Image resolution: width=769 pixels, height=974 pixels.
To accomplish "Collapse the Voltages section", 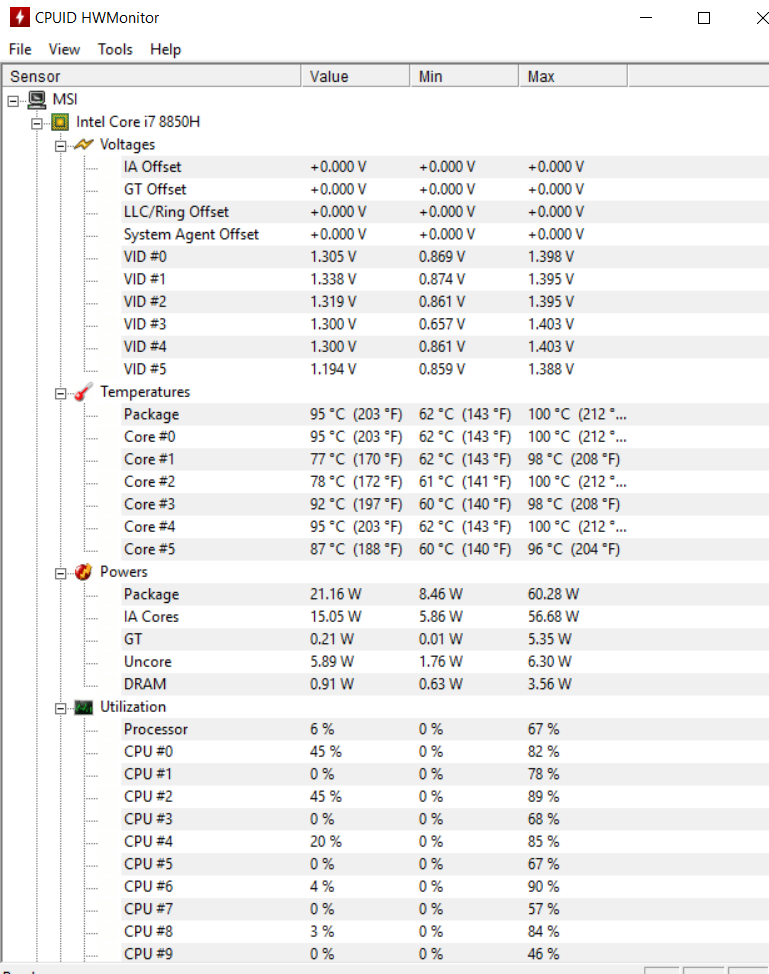I will click(x=60, y=146).
